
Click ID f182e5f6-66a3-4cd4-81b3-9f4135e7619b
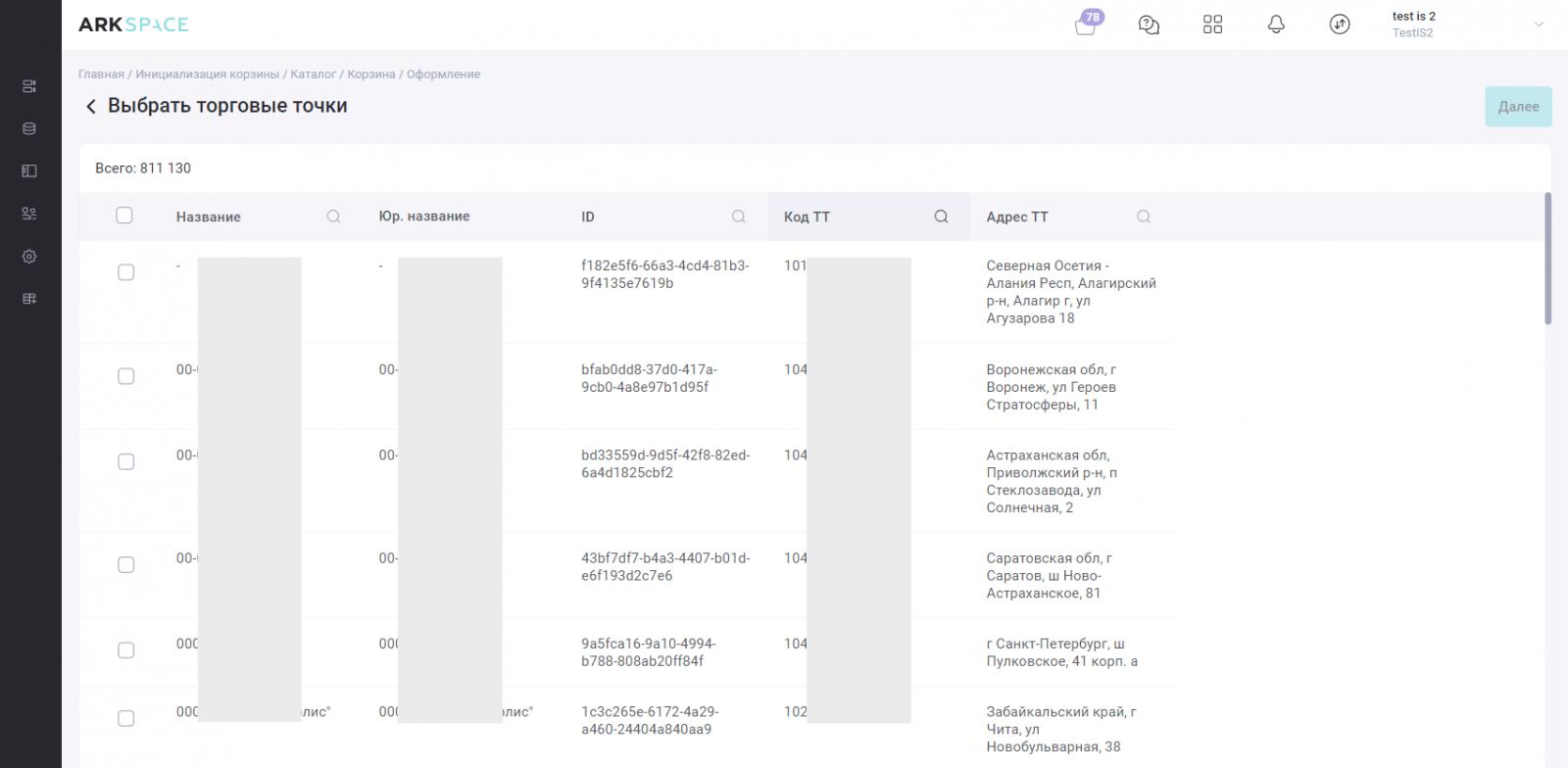click(665, 274)
